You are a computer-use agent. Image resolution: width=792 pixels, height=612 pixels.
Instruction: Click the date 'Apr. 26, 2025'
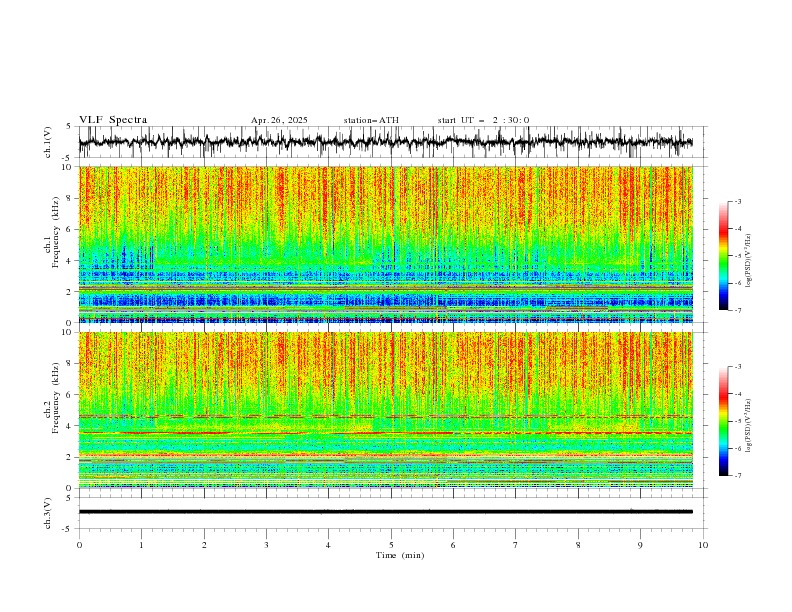[x=279, y=120]
